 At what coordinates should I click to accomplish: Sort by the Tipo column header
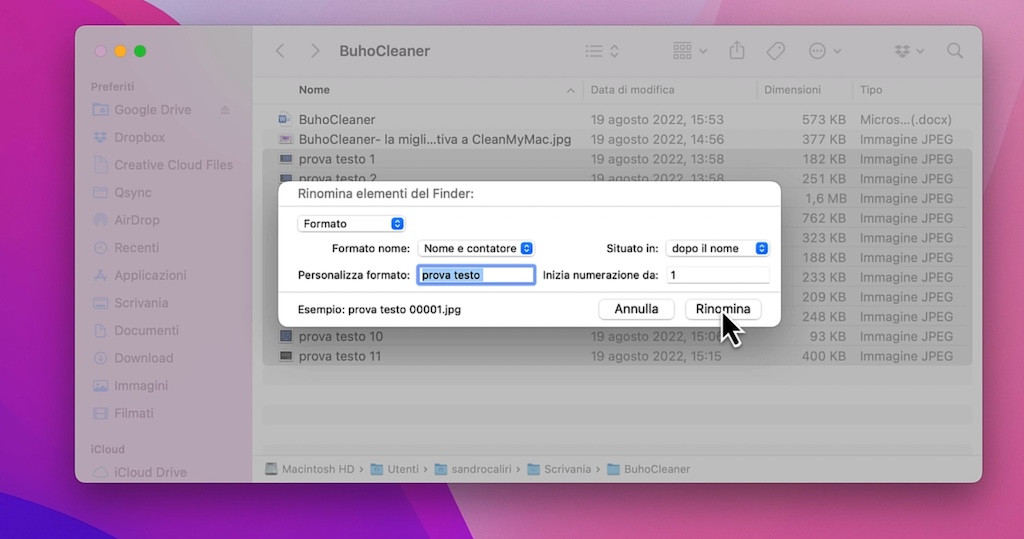pos(871,90)
